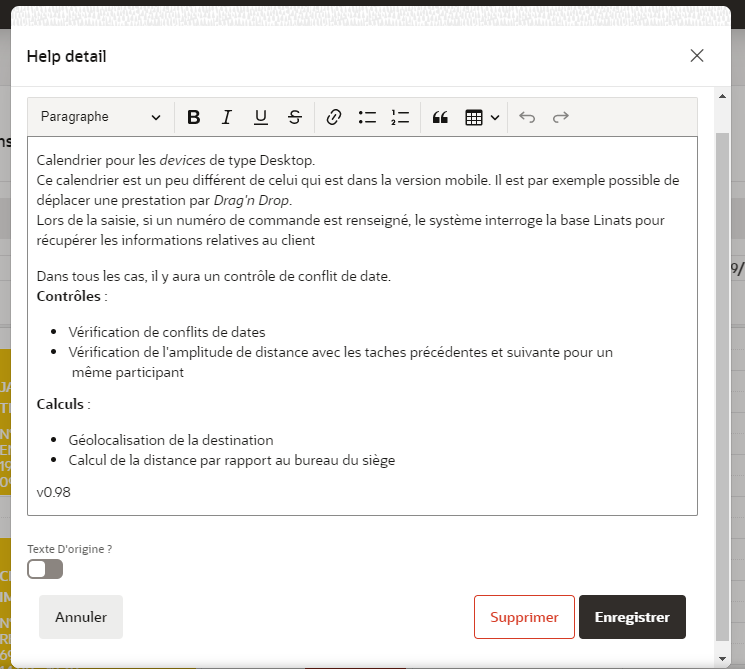
Task: Toggle bold formatting in the editor toolbar
Action: click(193, 117)
